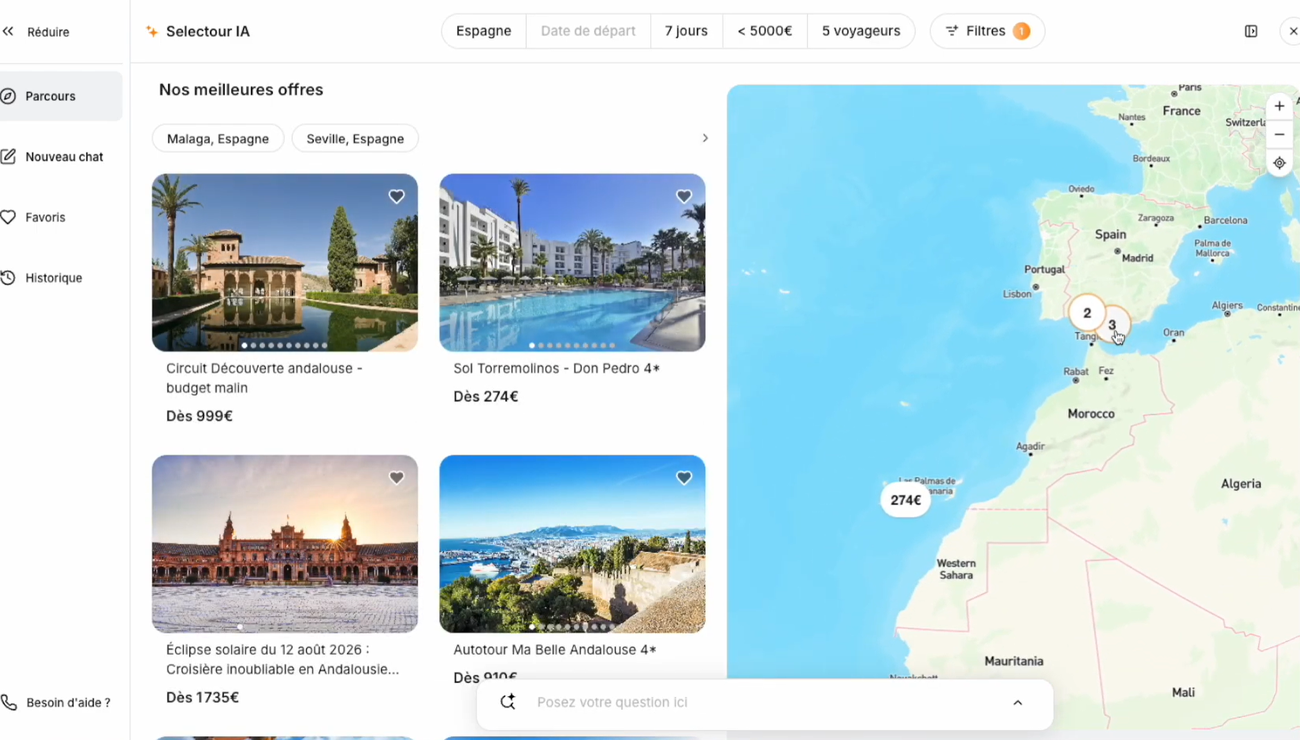Toggle heart on Autotour Ma Belle Andalouse
Screen dimensions: 1300x740
(x=684, y=478)
